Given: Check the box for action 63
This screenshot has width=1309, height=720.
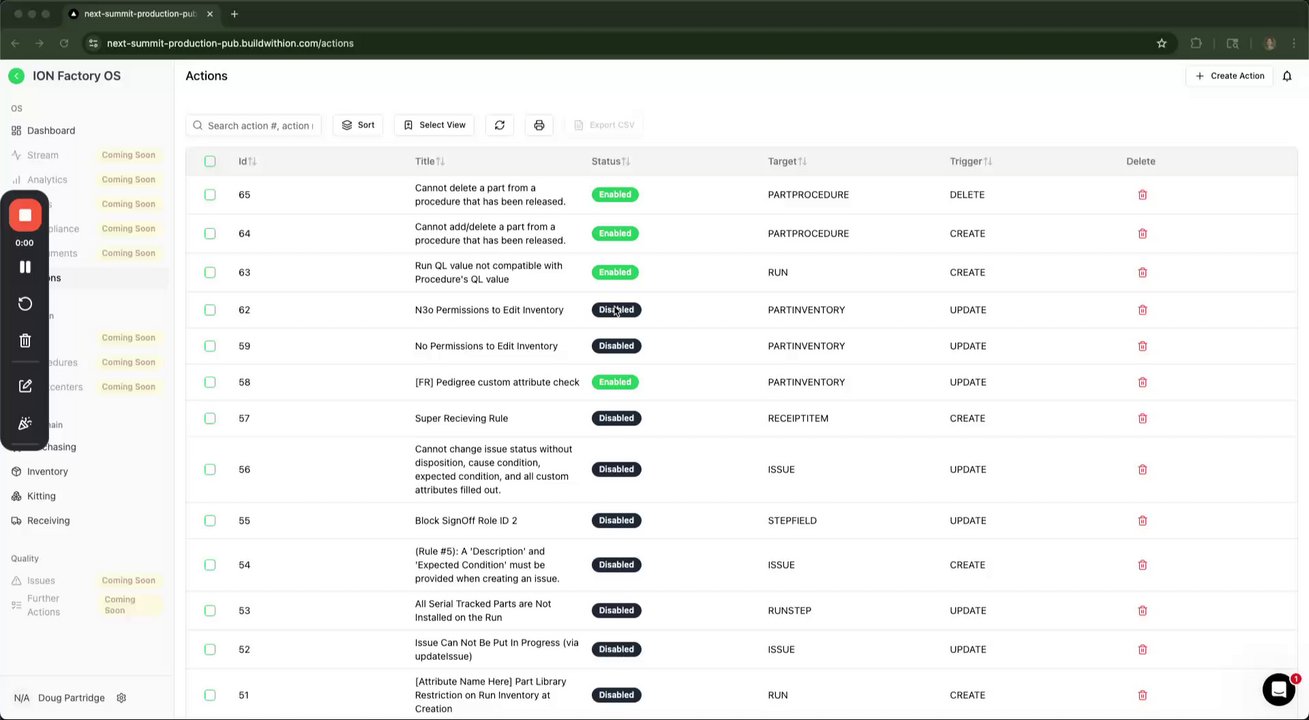Looking at the screenshot, I should [210, 272].
